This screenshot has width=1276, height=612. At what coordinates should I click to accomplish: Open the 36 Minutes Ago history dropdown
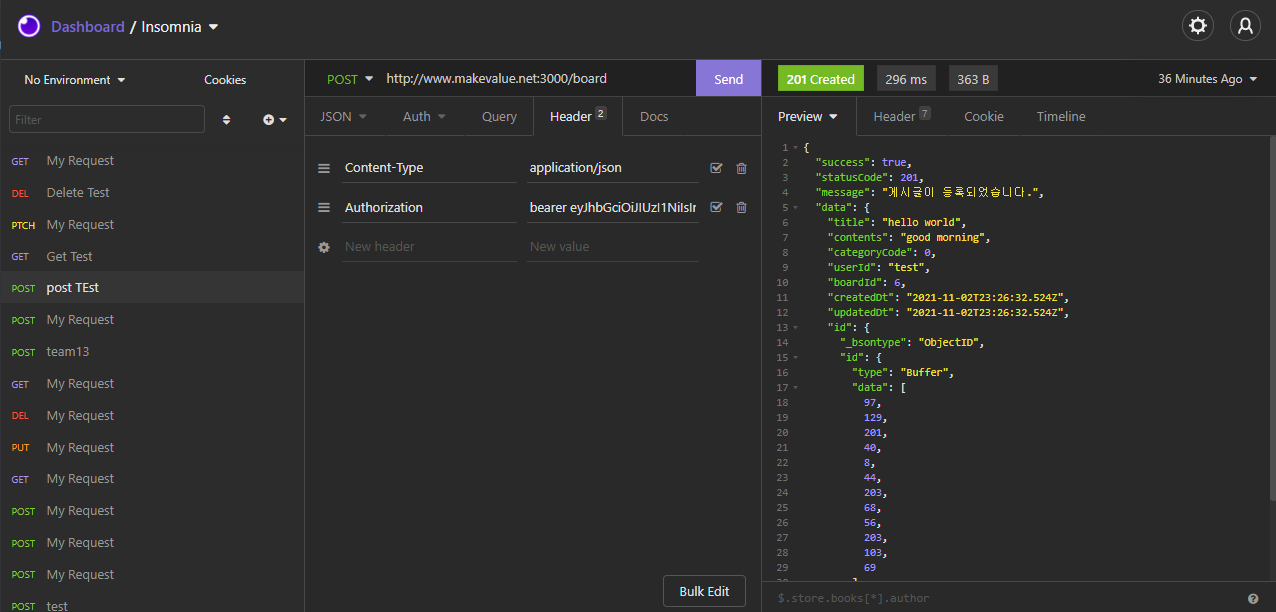pyautogui.click(x=1208, y=79)
